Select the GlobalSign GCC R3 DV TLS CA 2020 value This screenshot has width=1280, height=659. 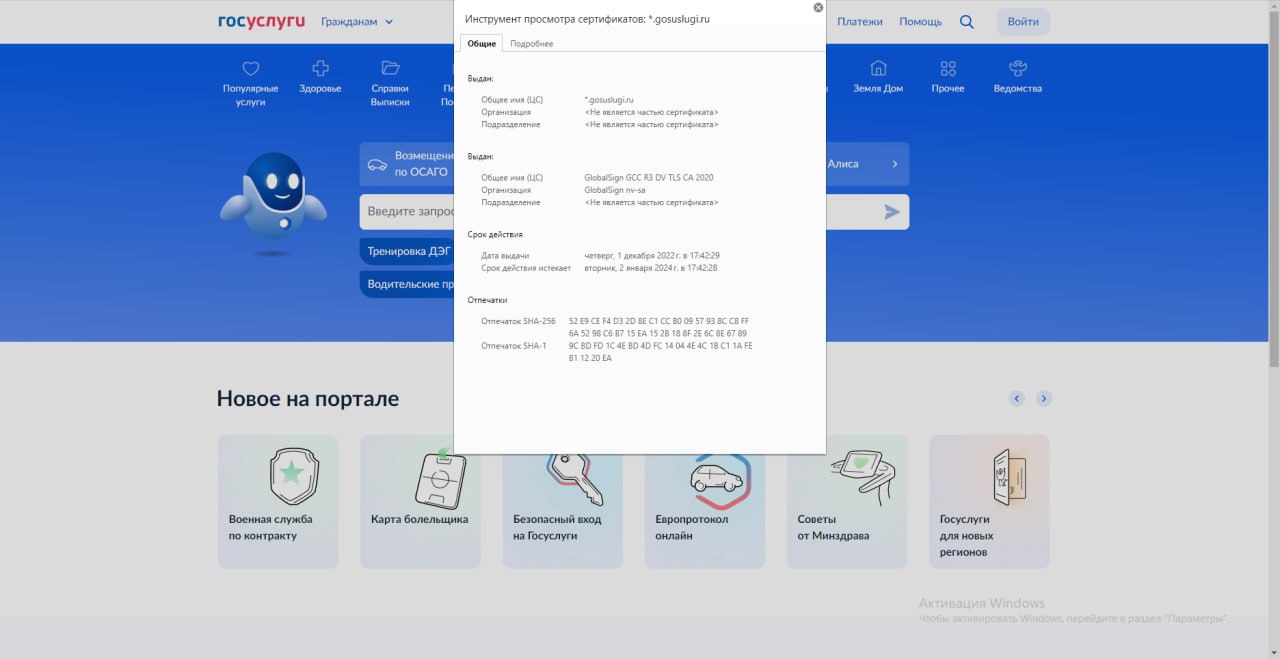tap(649, 178)
